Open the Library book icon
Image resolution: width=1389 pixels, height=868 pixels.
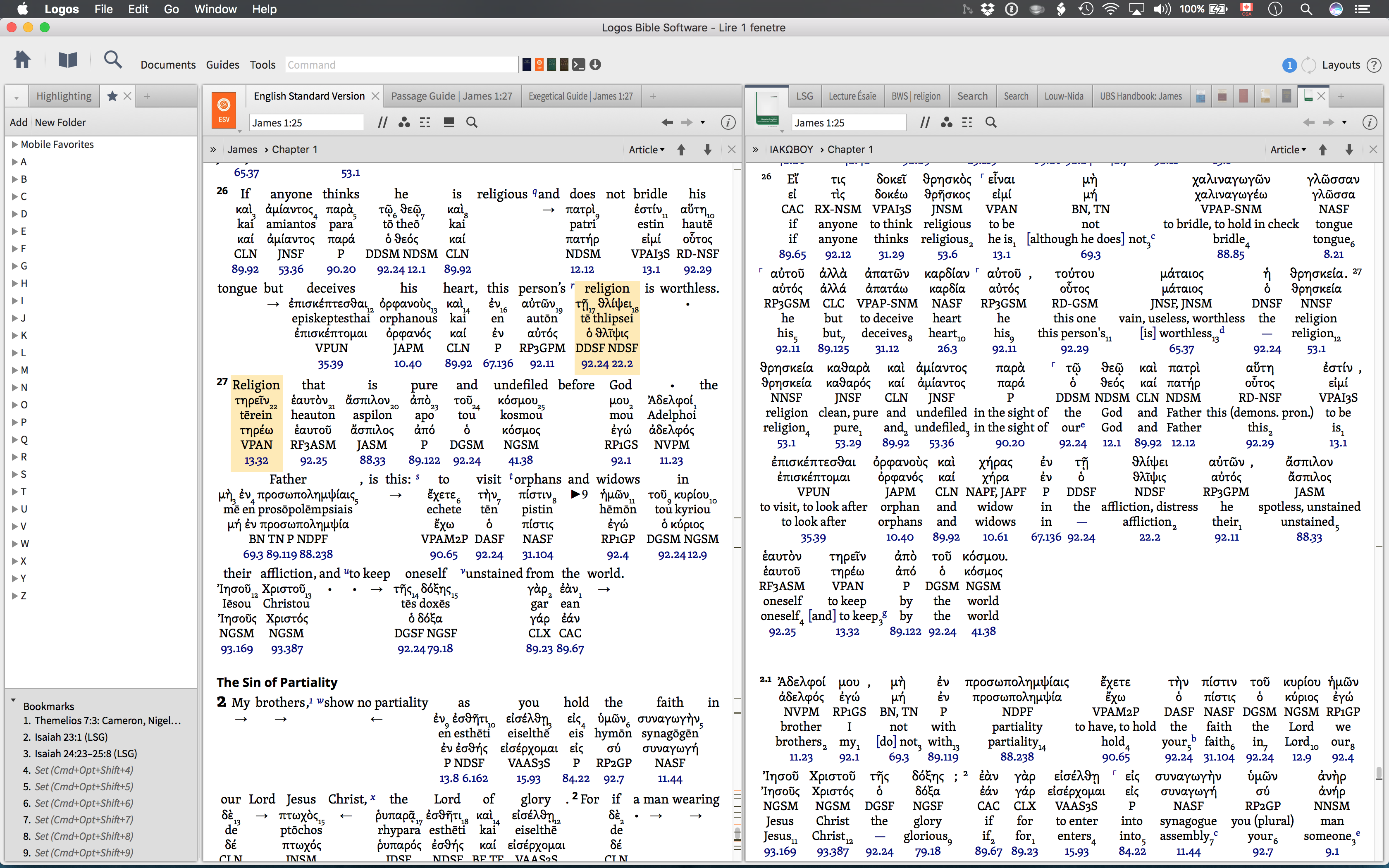click(67, 60)
